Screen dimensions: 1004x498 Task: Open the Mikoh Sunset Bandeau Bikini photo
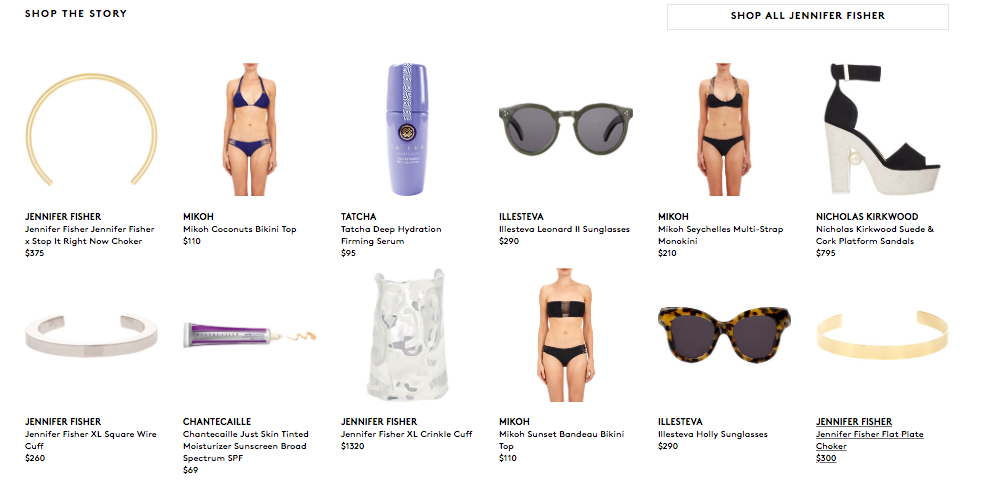(x=566, y=335)
